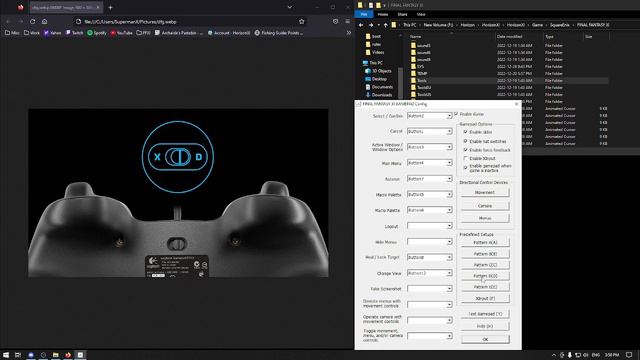Open the Share ribbon tab in Explorer

[x=402, y=14]
